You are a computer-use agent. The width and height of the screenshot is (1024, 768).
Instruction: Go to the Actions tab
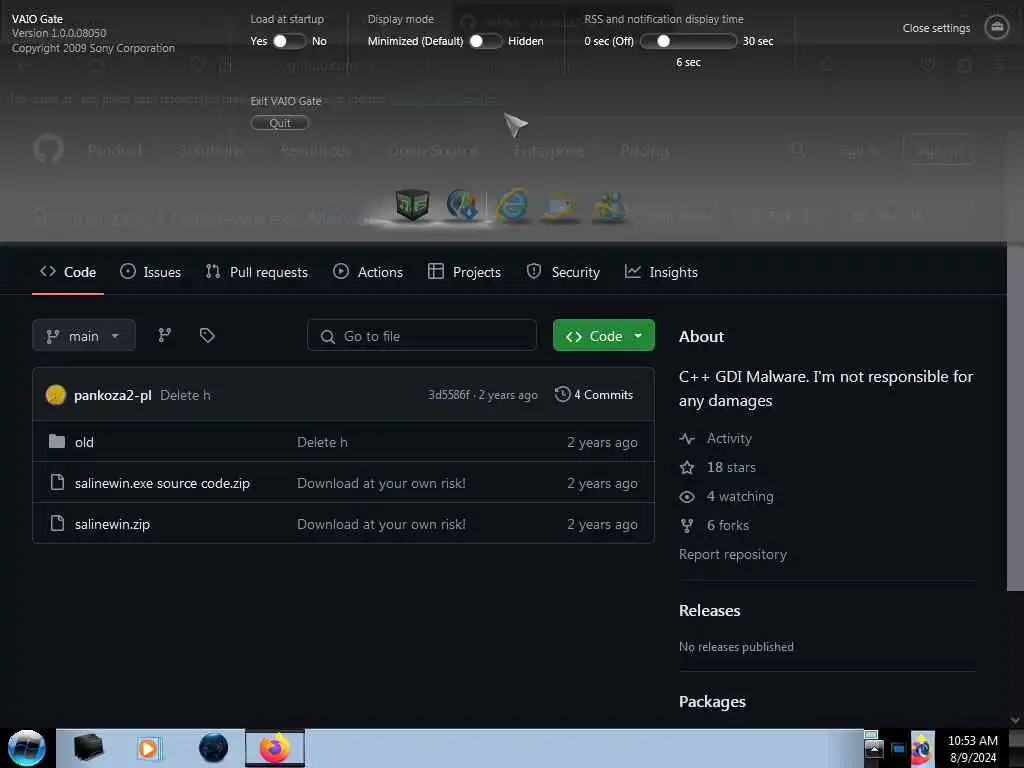pos(368,272)
